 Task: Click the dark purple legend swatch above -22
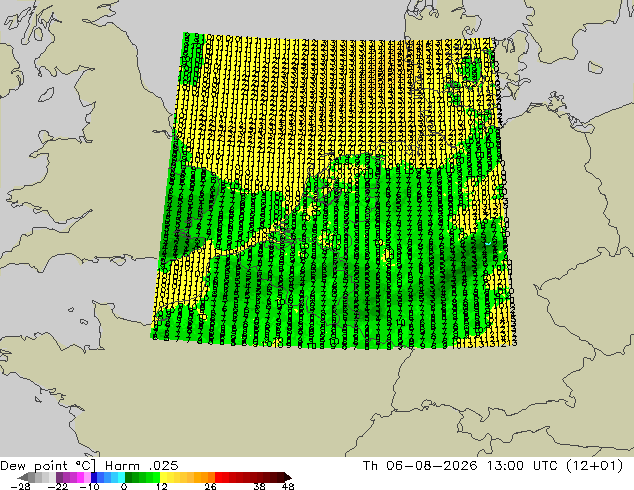tap(59, 477)
